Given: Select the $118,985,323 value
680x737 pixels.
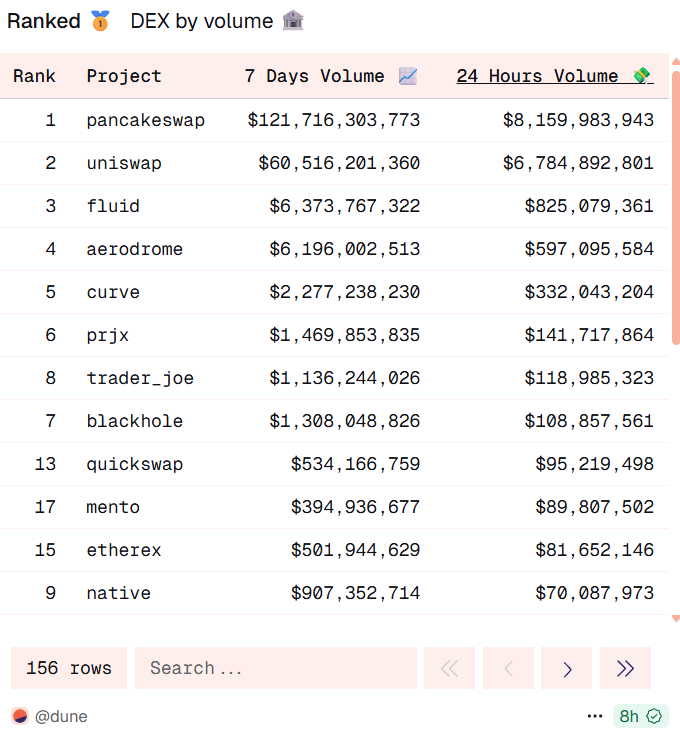Looking at the screenshot, I should tap(589, 378).
